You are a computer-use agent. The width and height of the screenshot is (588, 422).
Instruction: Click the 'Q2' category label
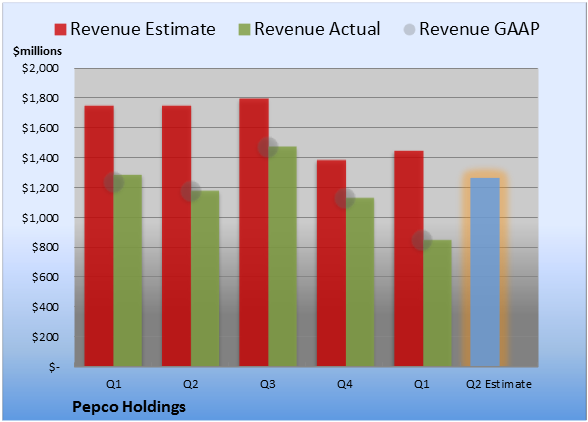190,384
